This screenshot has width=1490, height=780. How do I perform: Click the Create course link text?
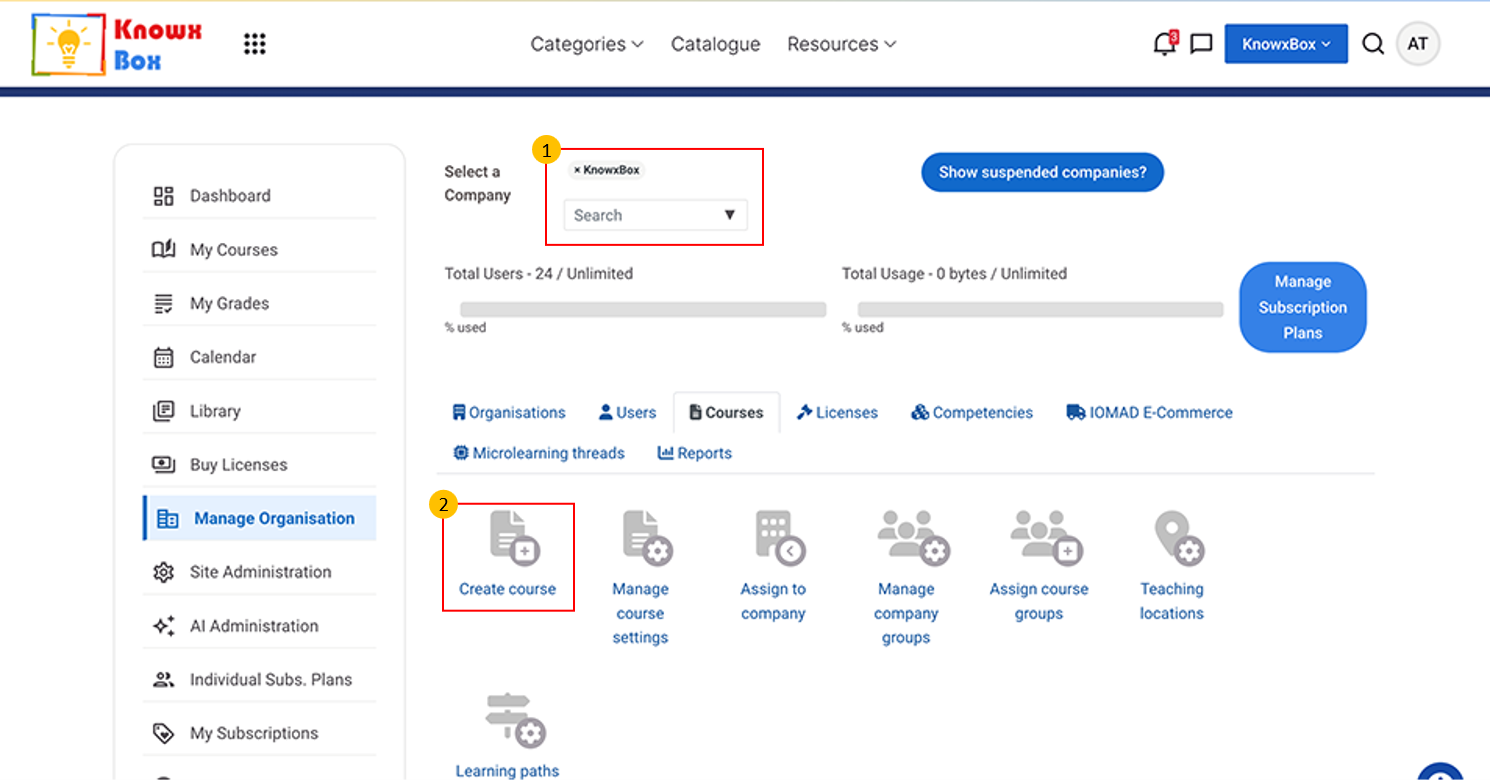(507, 589)
